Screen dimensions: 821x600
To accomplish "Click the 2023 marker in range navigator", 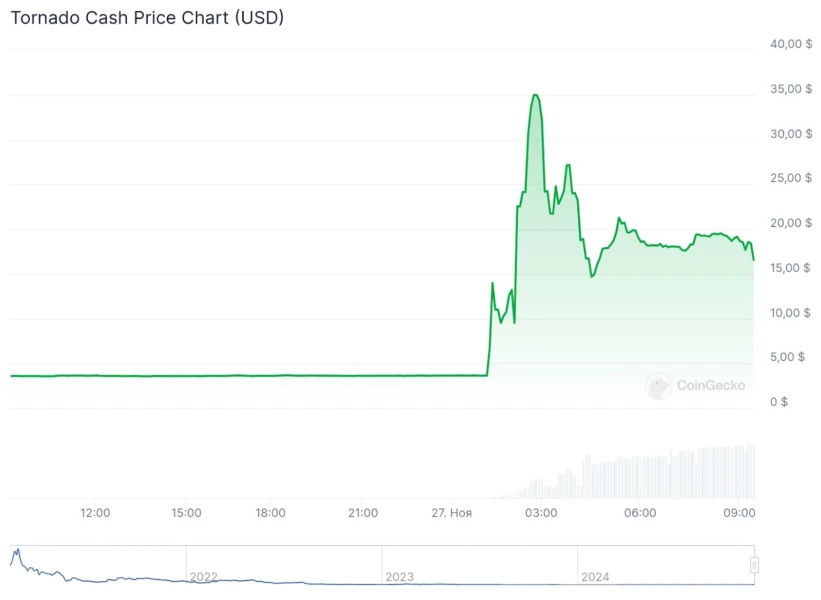I will pos(399,577).
